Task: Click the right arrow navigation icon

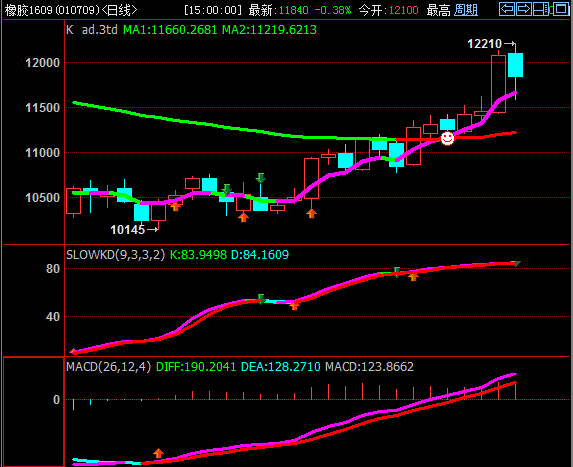Action: pos(524,9)
